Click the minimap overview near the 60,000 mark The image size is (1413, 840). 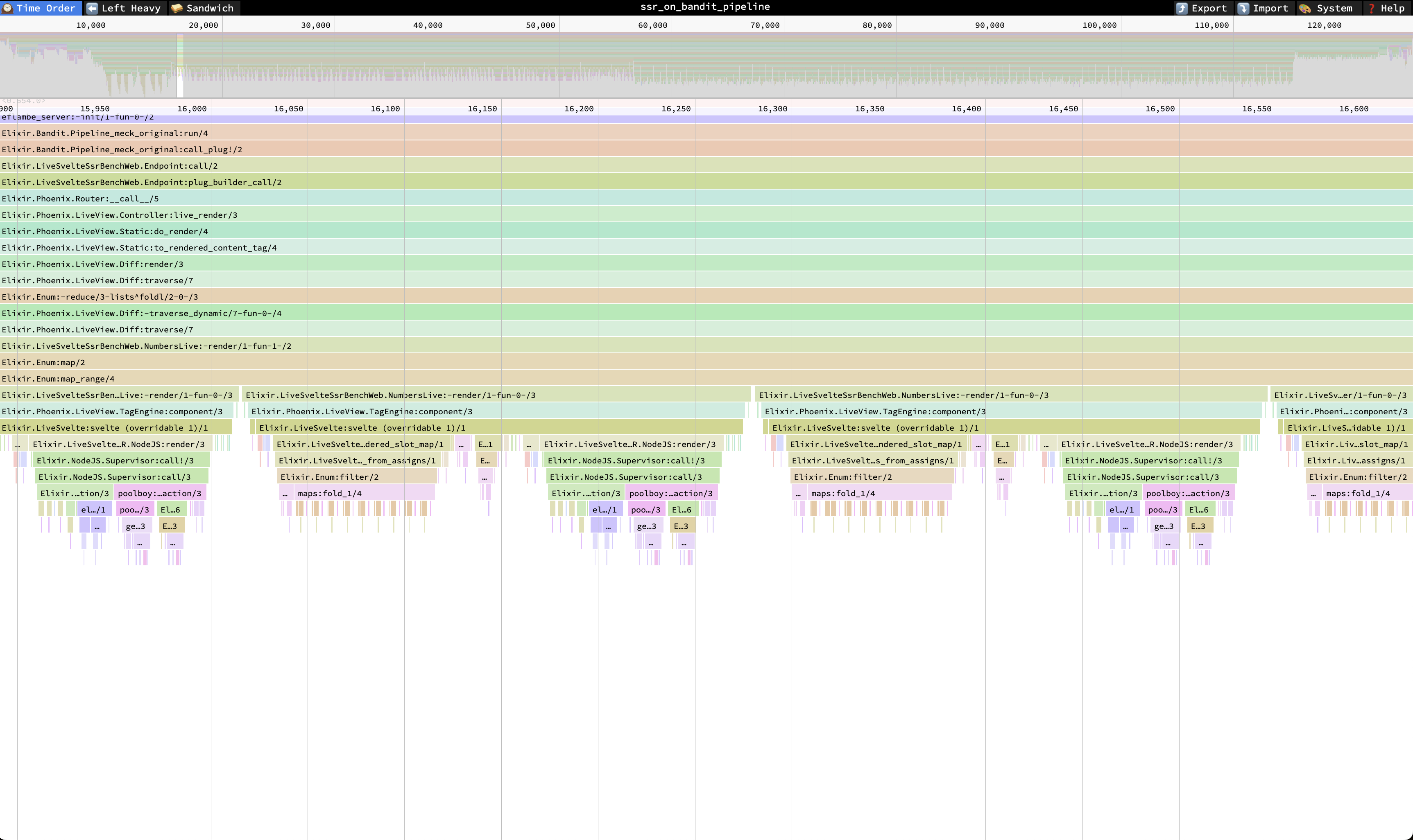pyautogui.click(x=672, y=65)
